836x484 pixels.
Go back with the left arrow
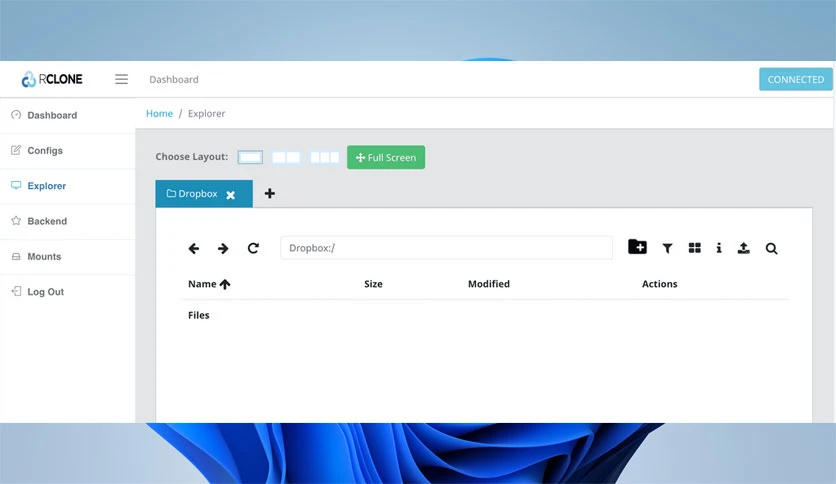tap(194, 248)
